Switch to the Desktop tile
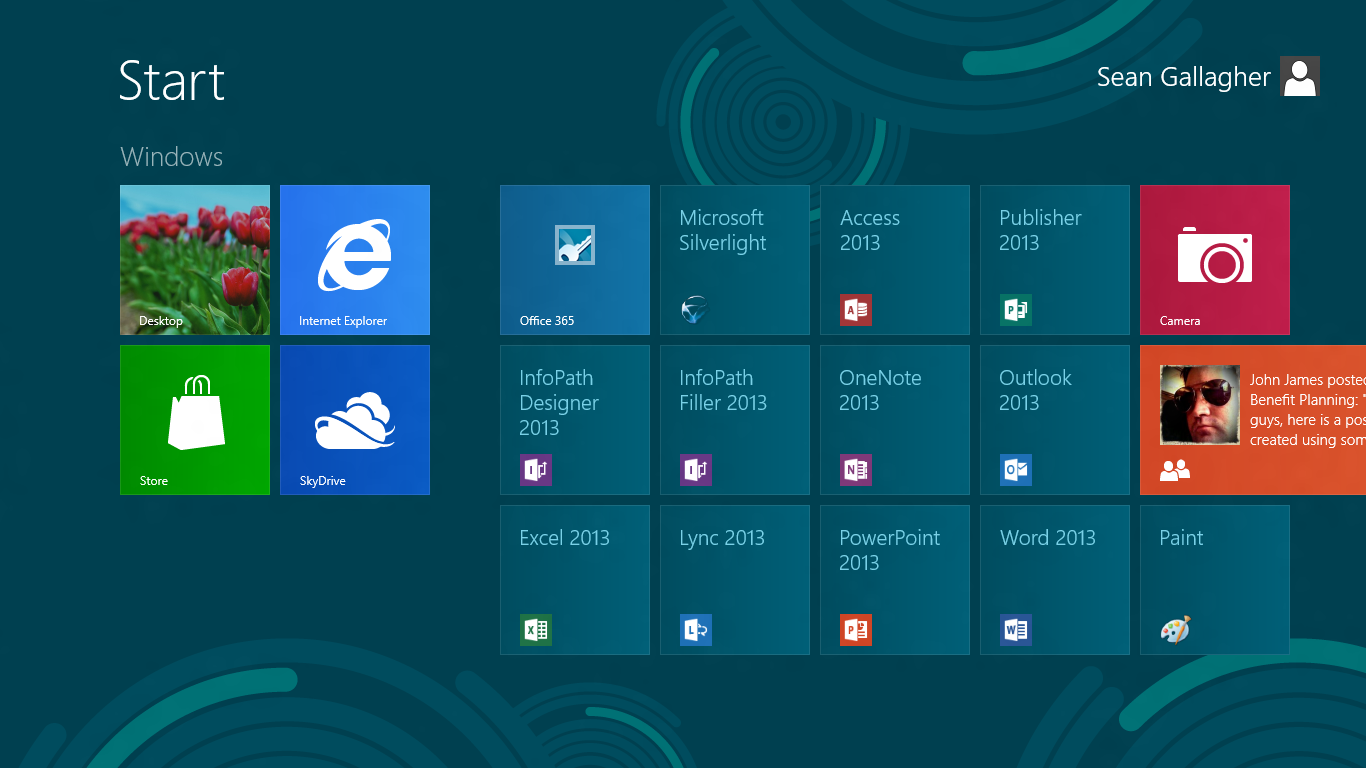1366x768 pixels. (194, 260)
